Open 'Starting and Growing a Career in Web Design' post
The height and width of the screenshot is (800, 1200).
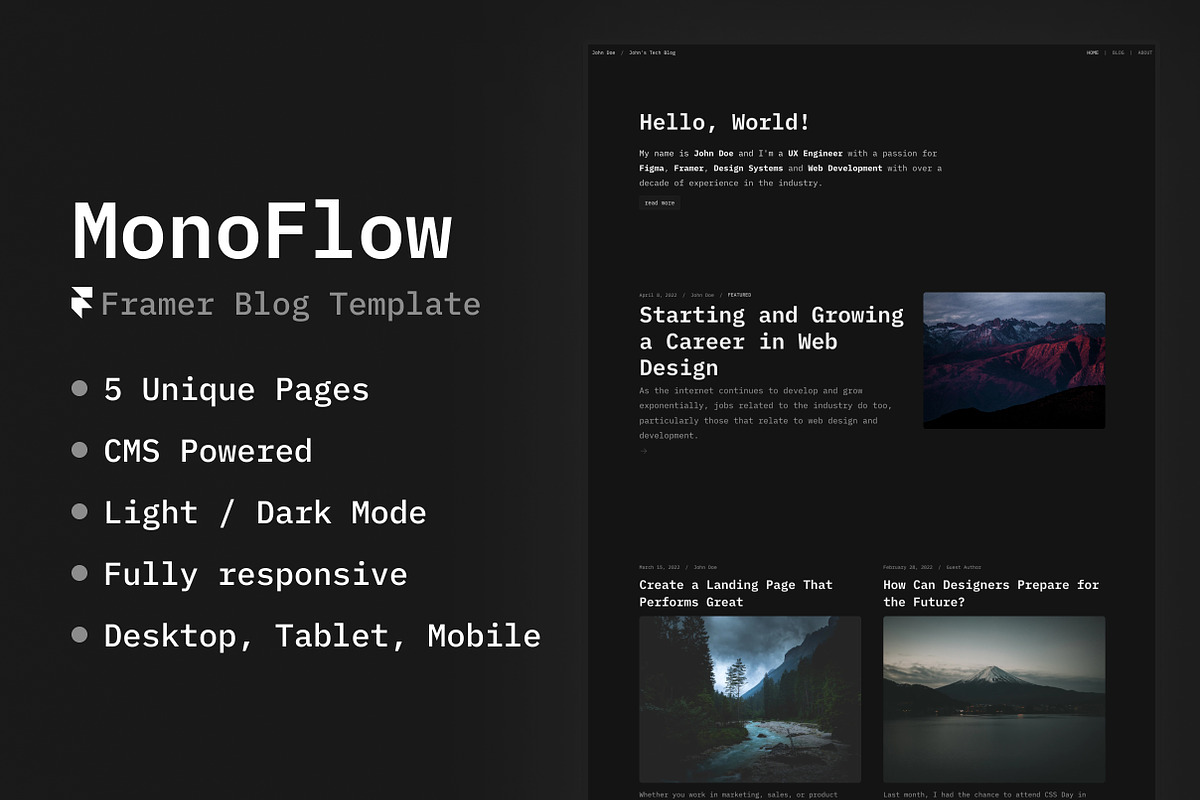pos(771,341)
